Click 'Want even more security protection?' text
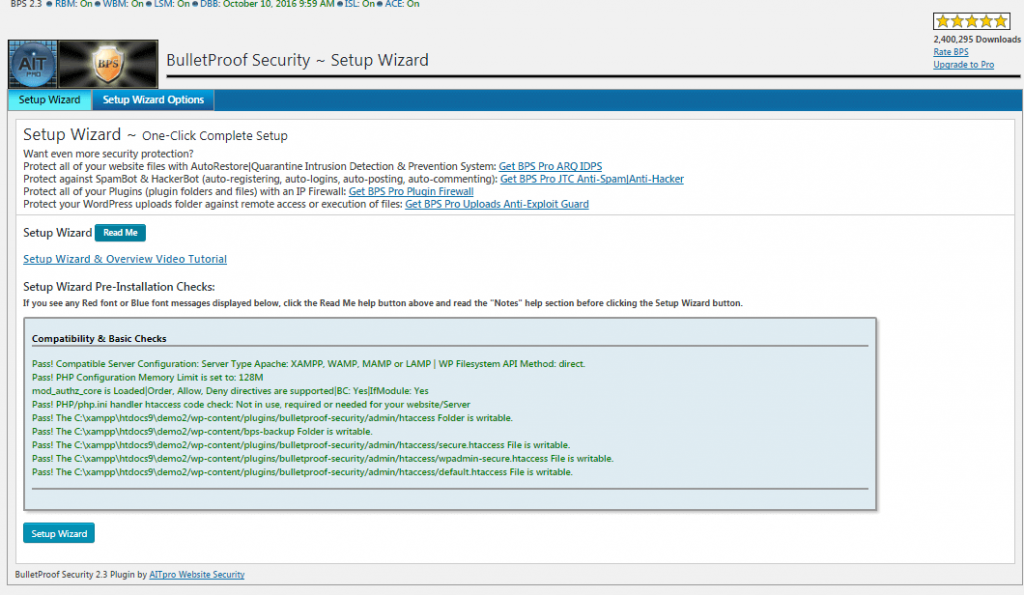Screen dimensions: 1024x595 (108, 154)
